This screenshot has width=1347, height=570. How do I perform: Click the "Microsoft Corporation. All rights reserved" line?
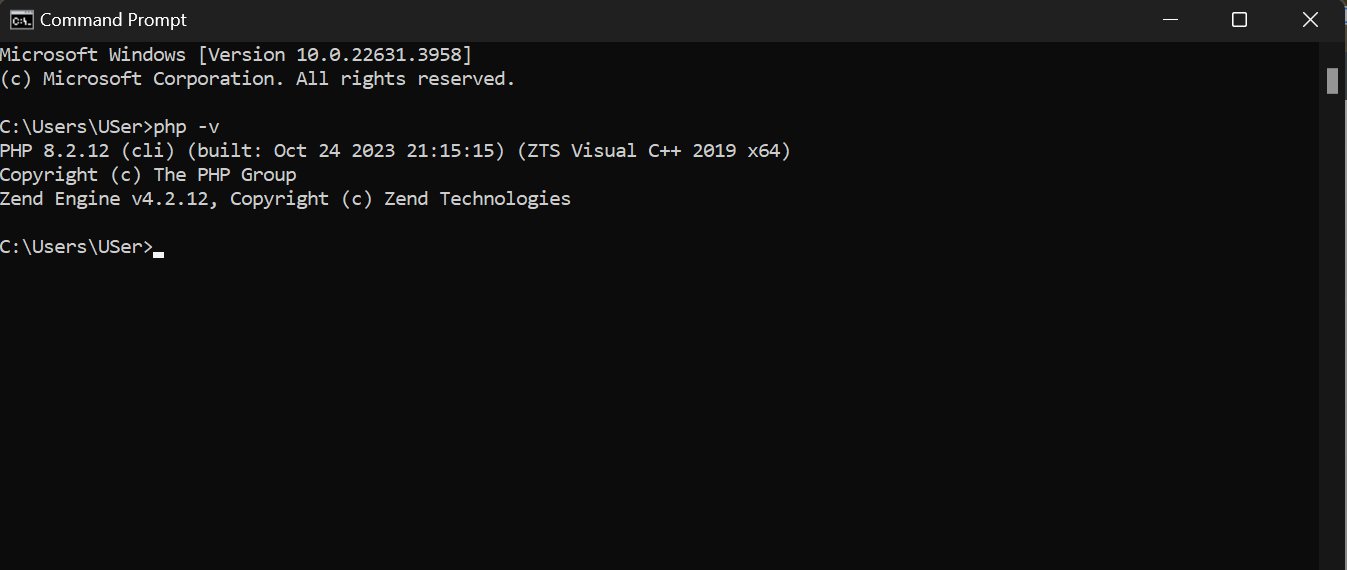[x=258, y=79]
